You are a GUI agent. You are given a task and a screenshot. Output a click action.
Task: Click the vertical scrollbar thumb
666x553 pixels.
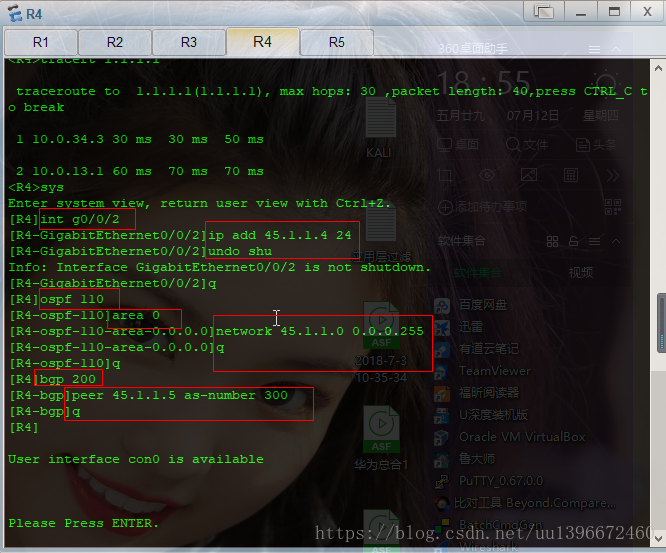(661, 323)
